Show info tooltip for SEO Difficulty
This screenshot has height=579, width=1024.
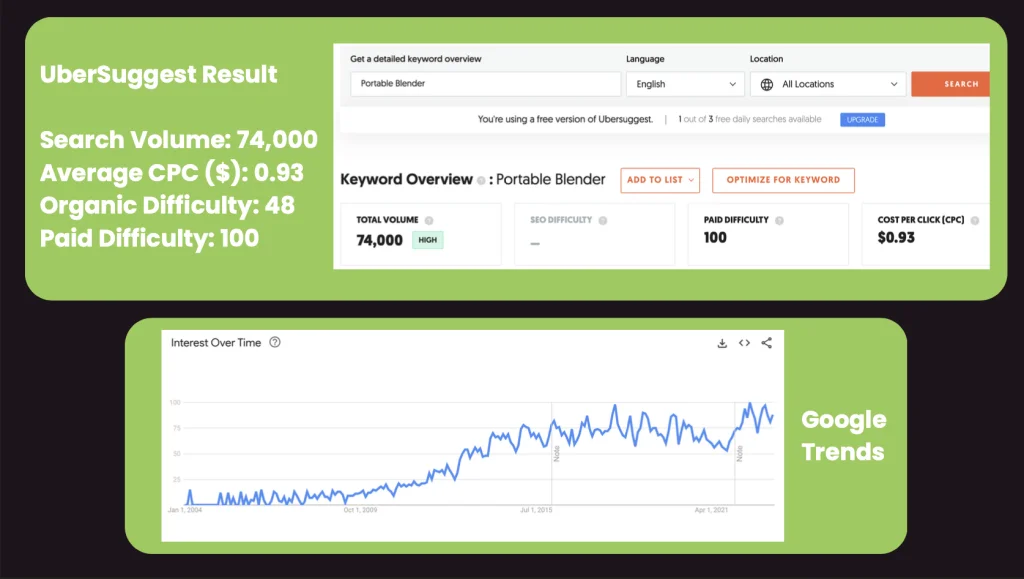(x=603, y=220)
